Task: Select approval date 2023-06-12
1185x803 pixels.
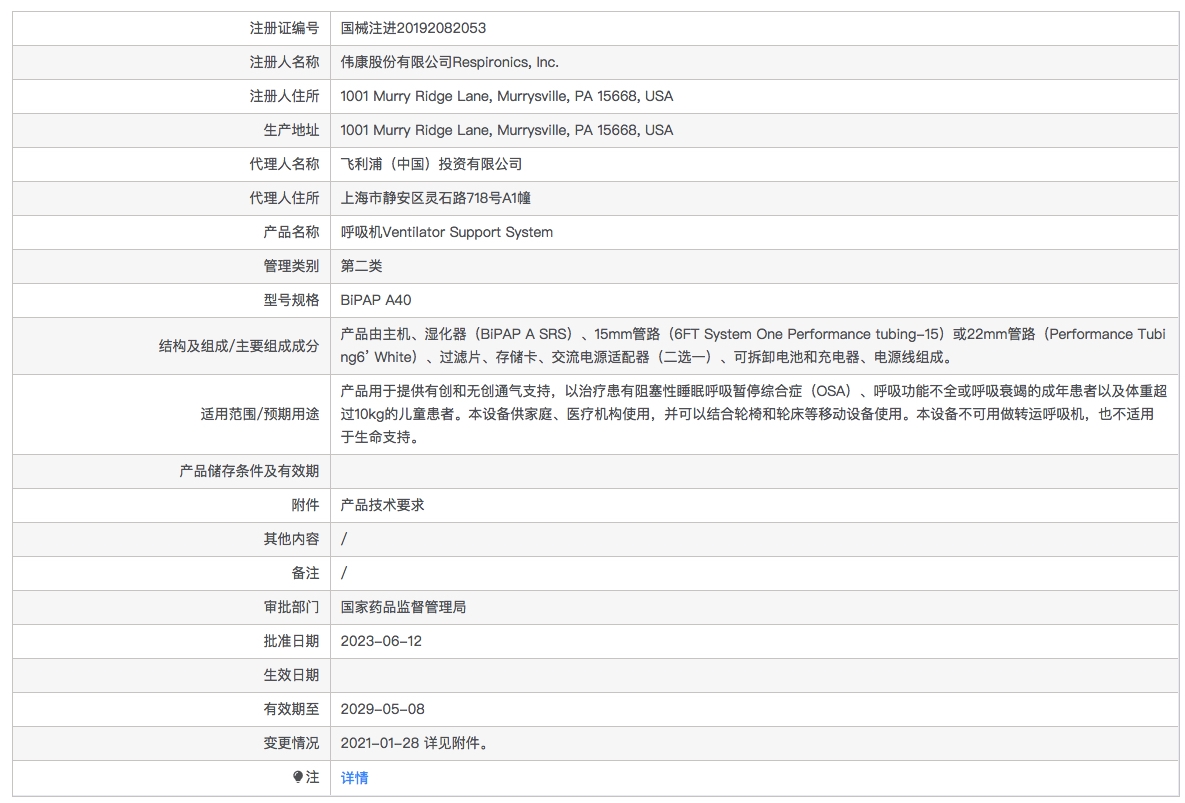Action: pos(381,641)
